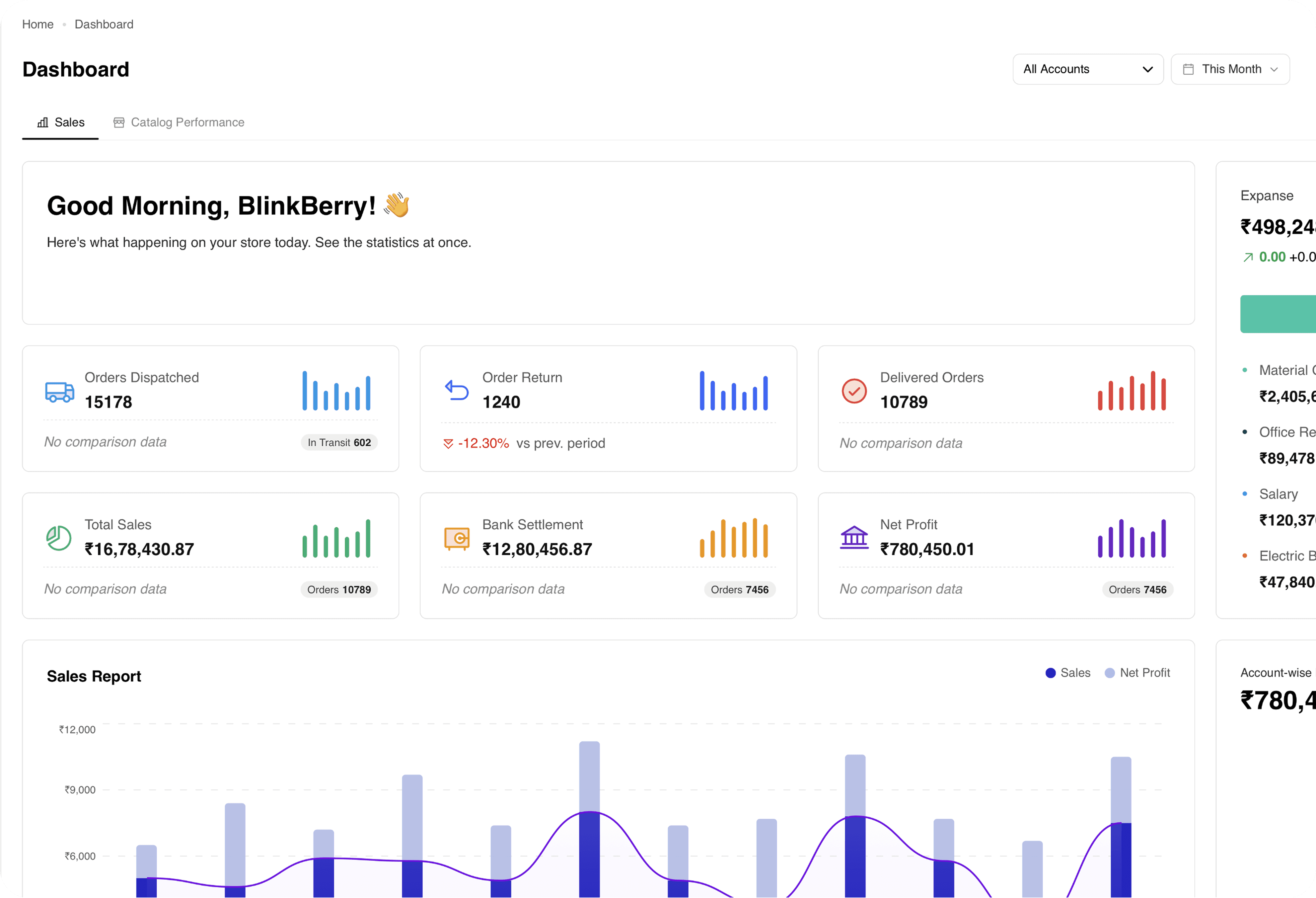The image size is (1316, 898).
Task: Click the Sales legend dark blue dot
Action: [x=1051, y=673]
